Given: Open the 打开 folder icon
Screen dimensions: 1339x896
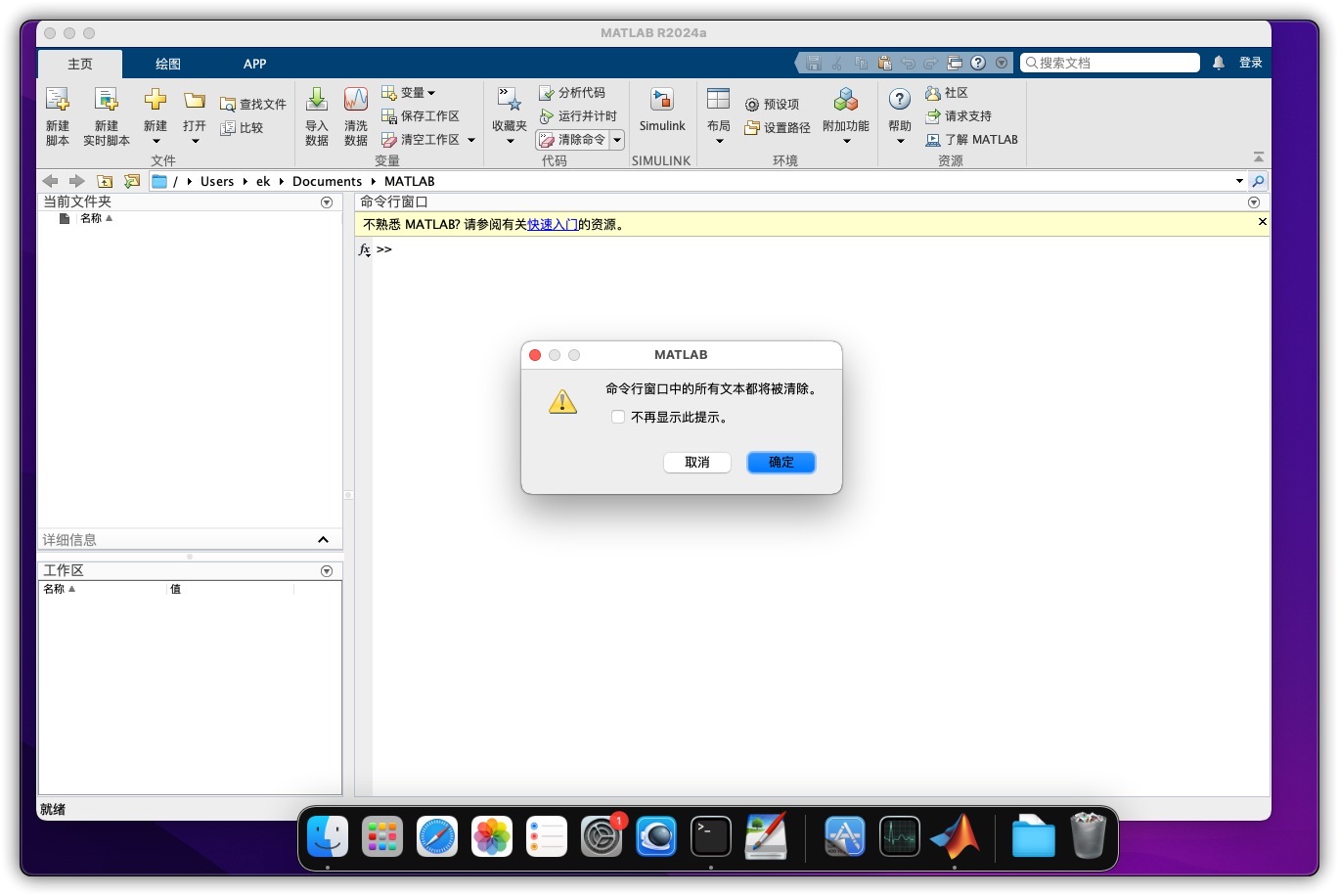Looking at the screenshot, I should pyautogui.click(x=195, y=100).
